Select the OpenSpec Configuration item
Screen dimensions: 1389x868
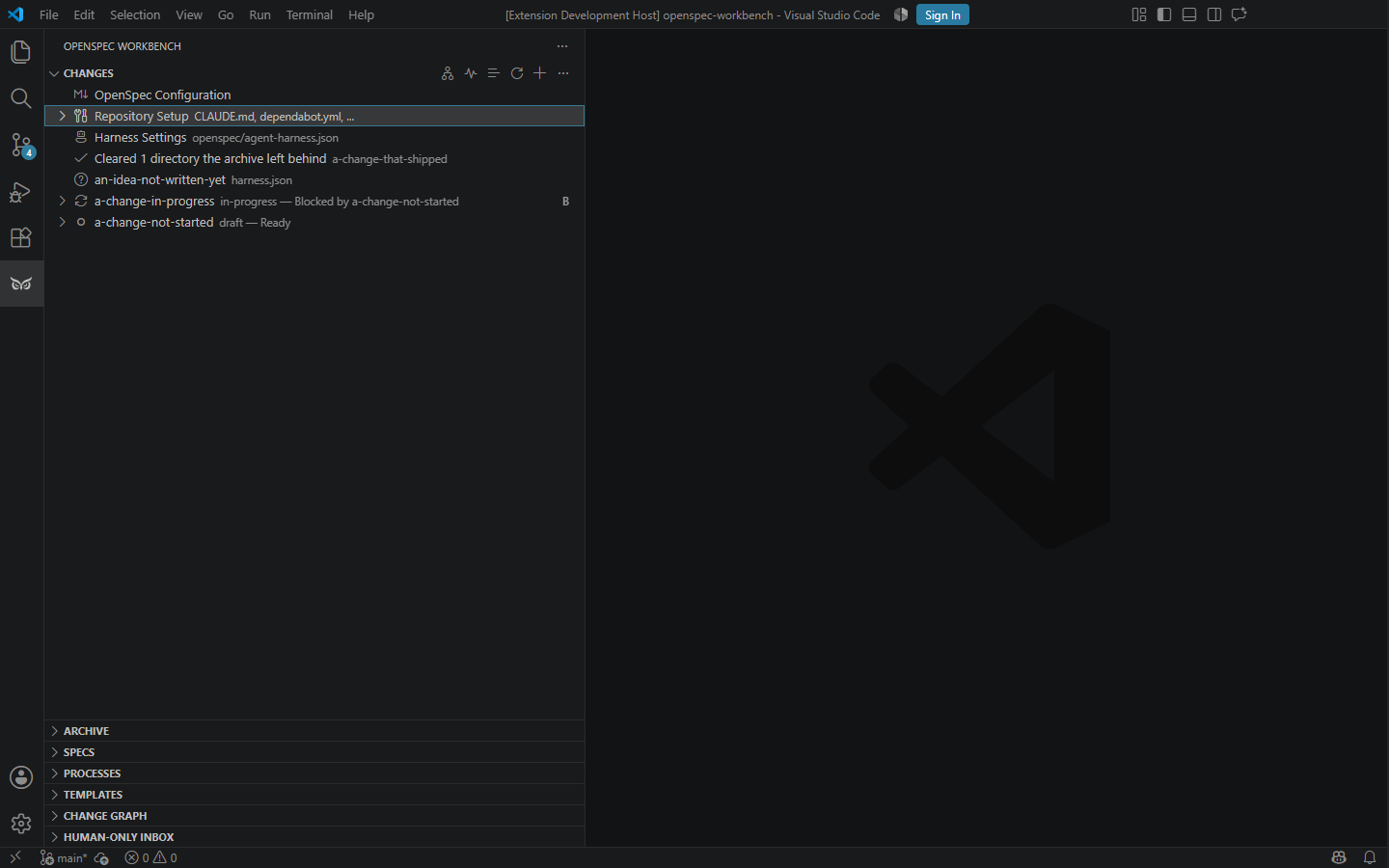(314, 95)
